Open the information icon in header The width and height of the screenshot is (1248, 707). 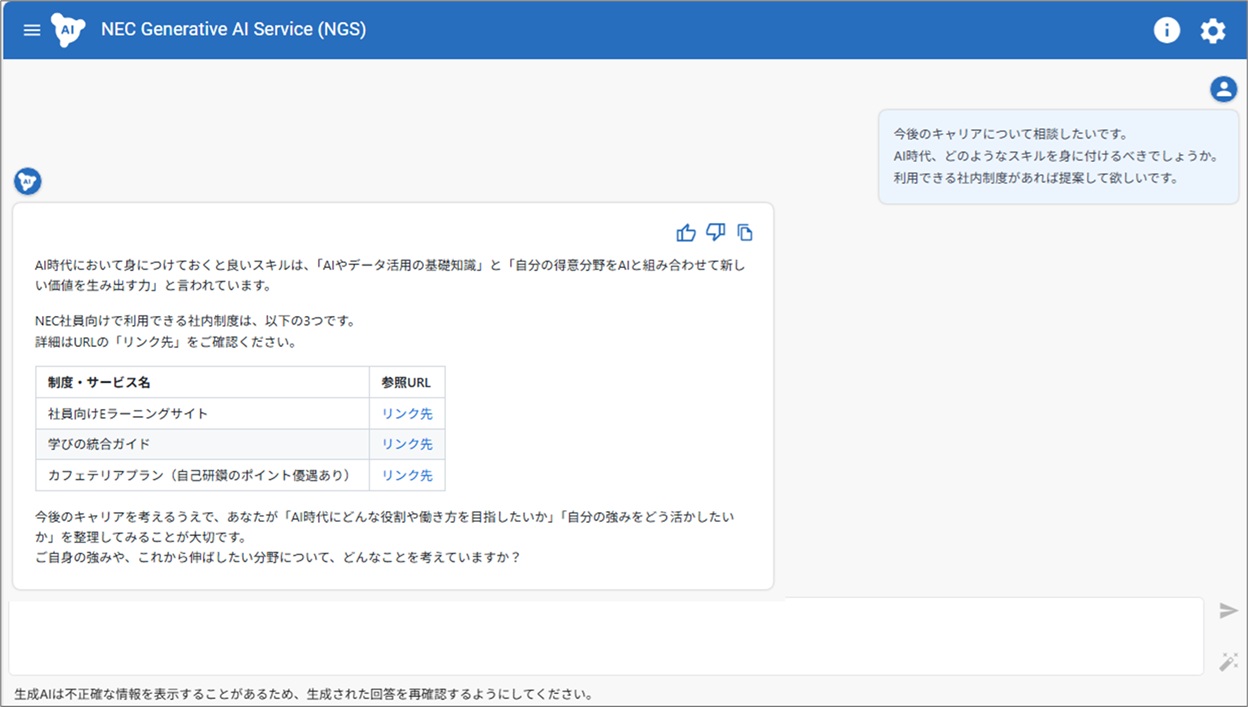pos(1166,30)
